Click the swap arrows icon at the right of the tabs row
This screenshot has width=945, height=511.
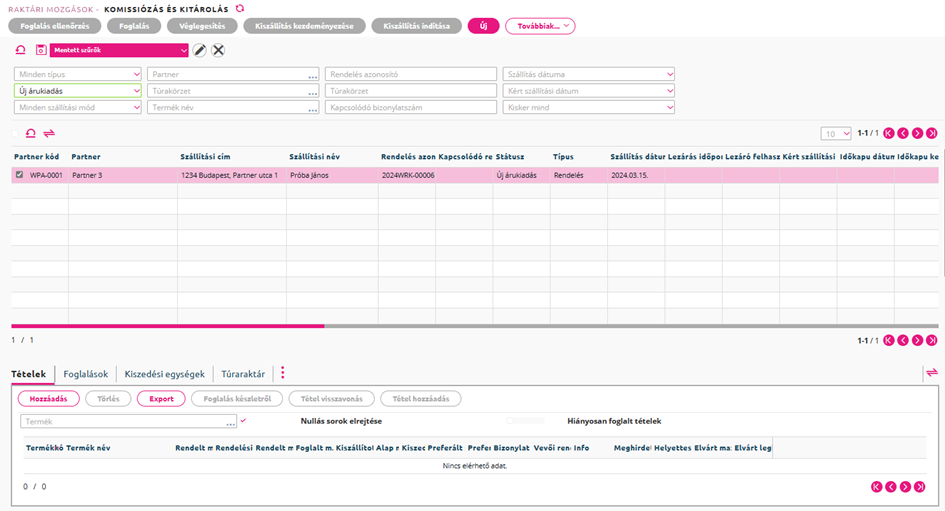click(932, 372)
